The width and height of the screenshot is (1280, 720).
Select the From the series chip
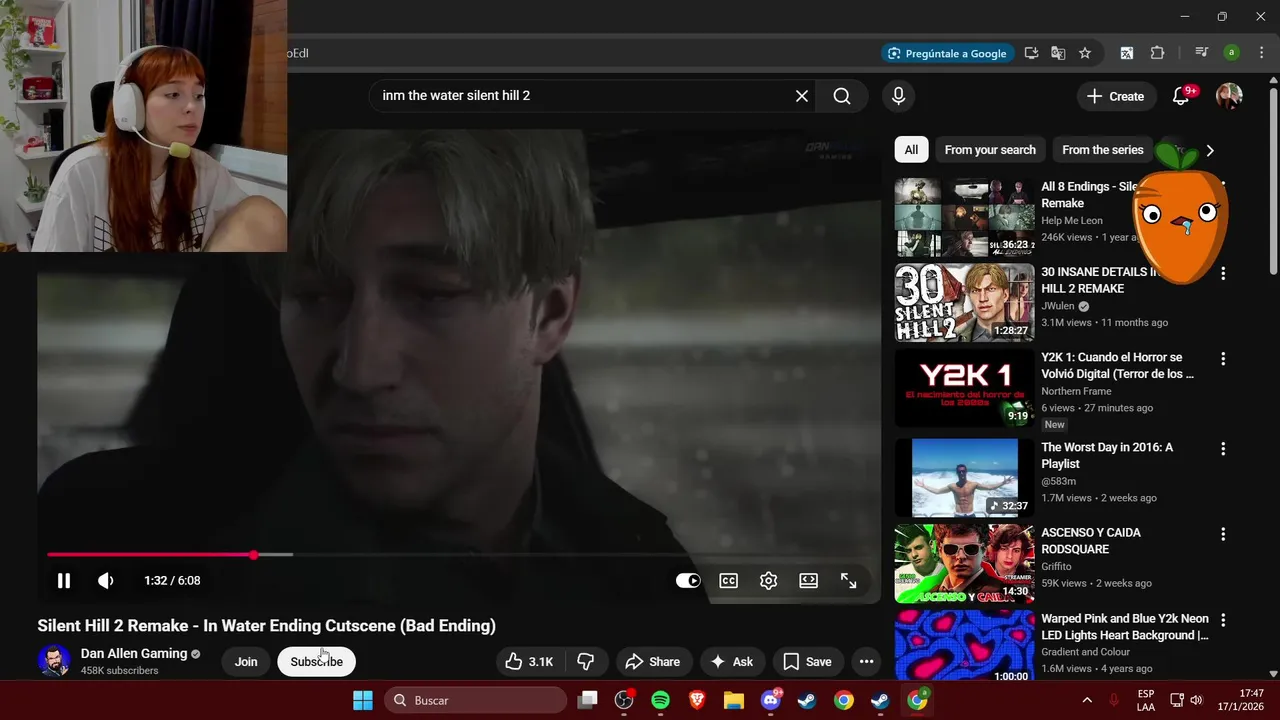click(1102, 150)
